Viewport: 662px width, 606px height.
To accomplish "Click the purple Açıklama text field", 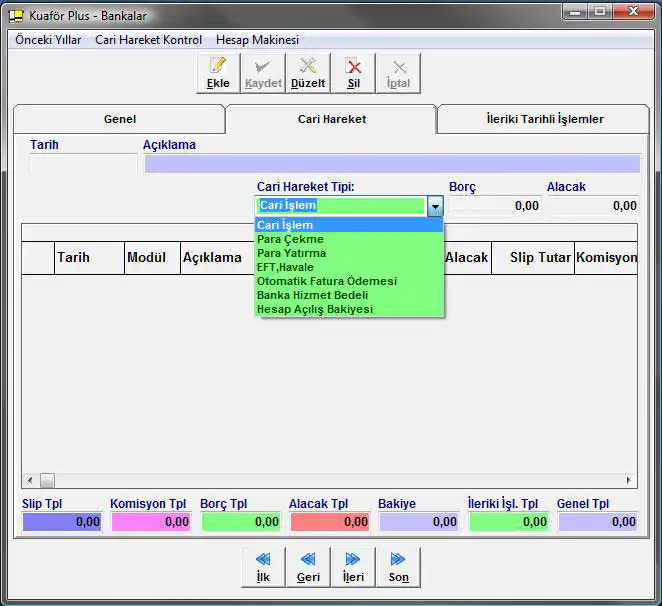I will point(391,165).
